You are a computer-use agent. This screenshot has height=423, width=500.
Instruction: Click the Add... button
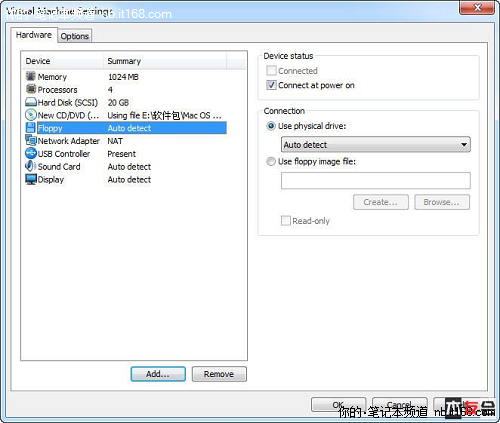[x=158, y=374]
